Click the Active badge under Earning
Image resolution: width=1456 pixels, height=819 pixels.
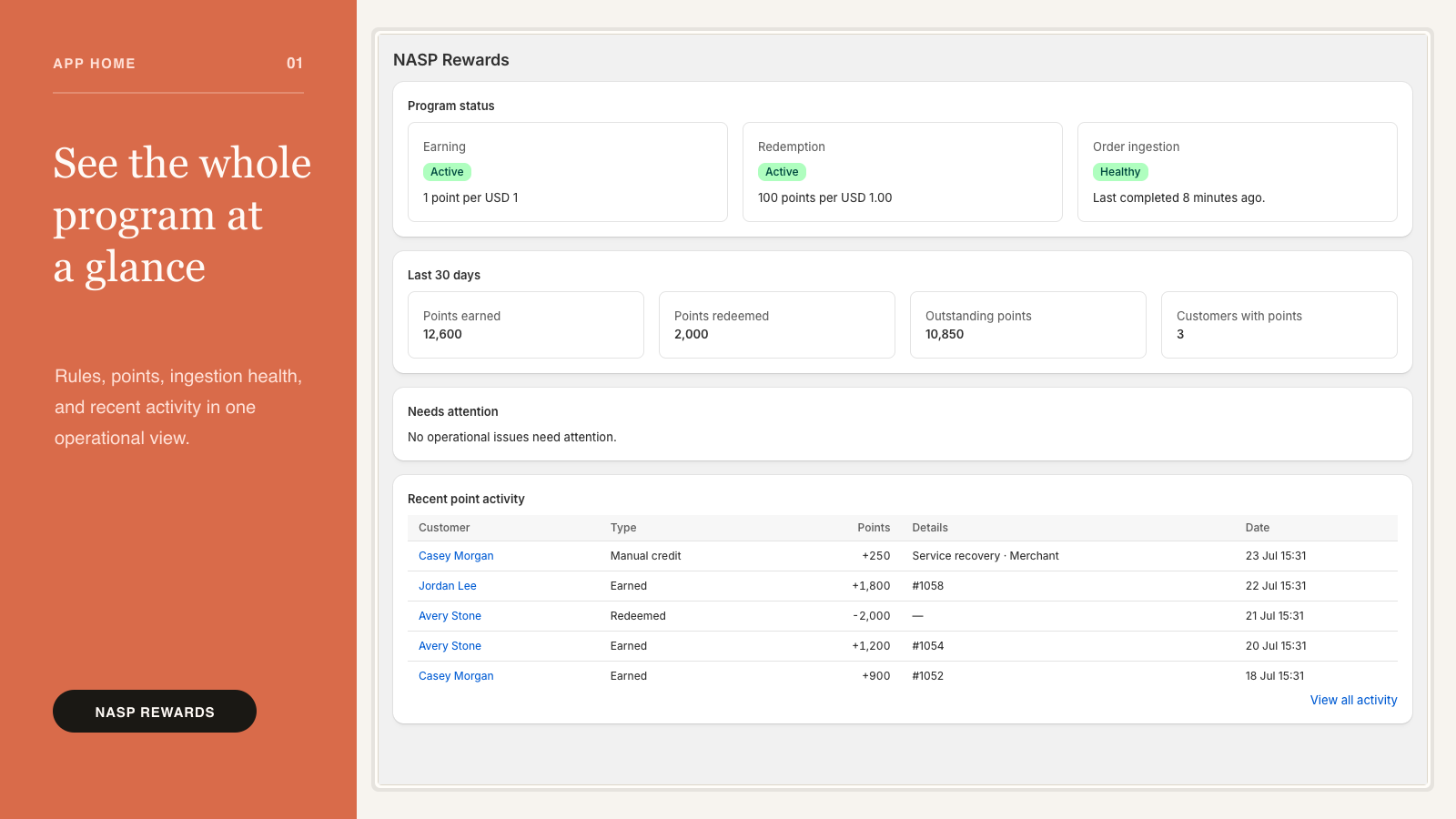point(447,172)
